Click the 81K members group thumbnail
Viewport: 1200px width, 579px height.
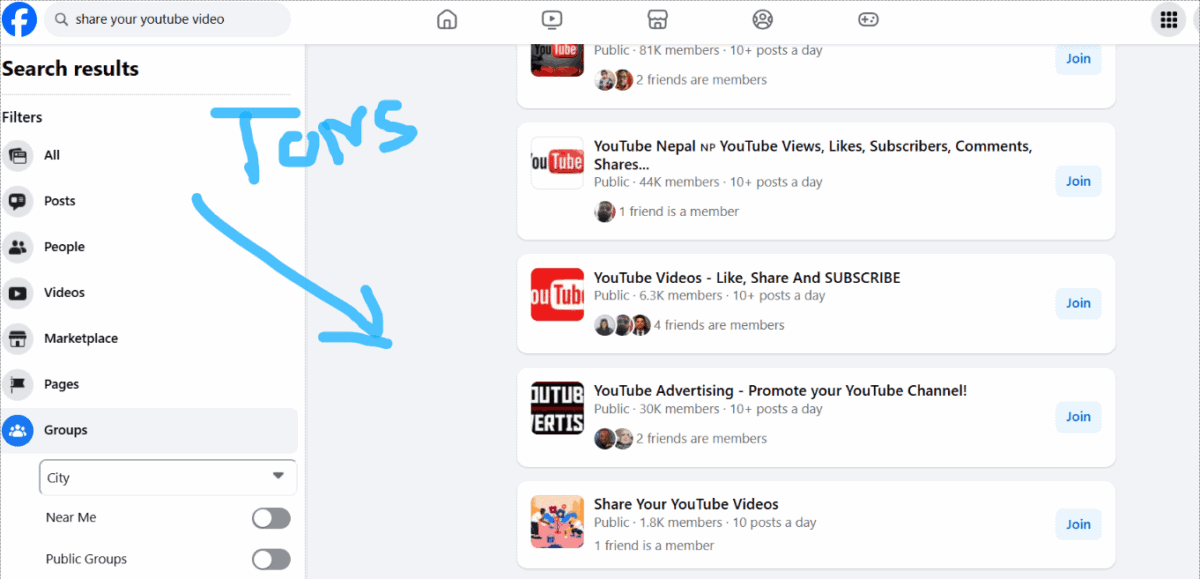coord(557,61)
